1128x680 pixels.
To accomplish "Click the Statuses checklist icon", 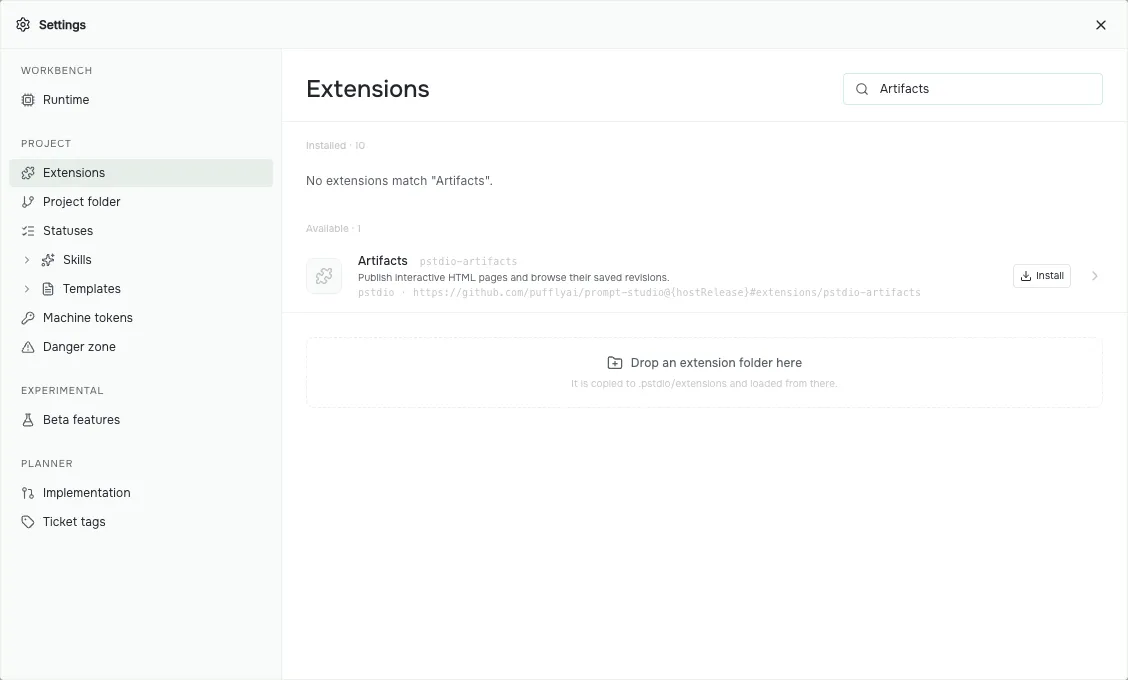I will click(x=28, y=231).
